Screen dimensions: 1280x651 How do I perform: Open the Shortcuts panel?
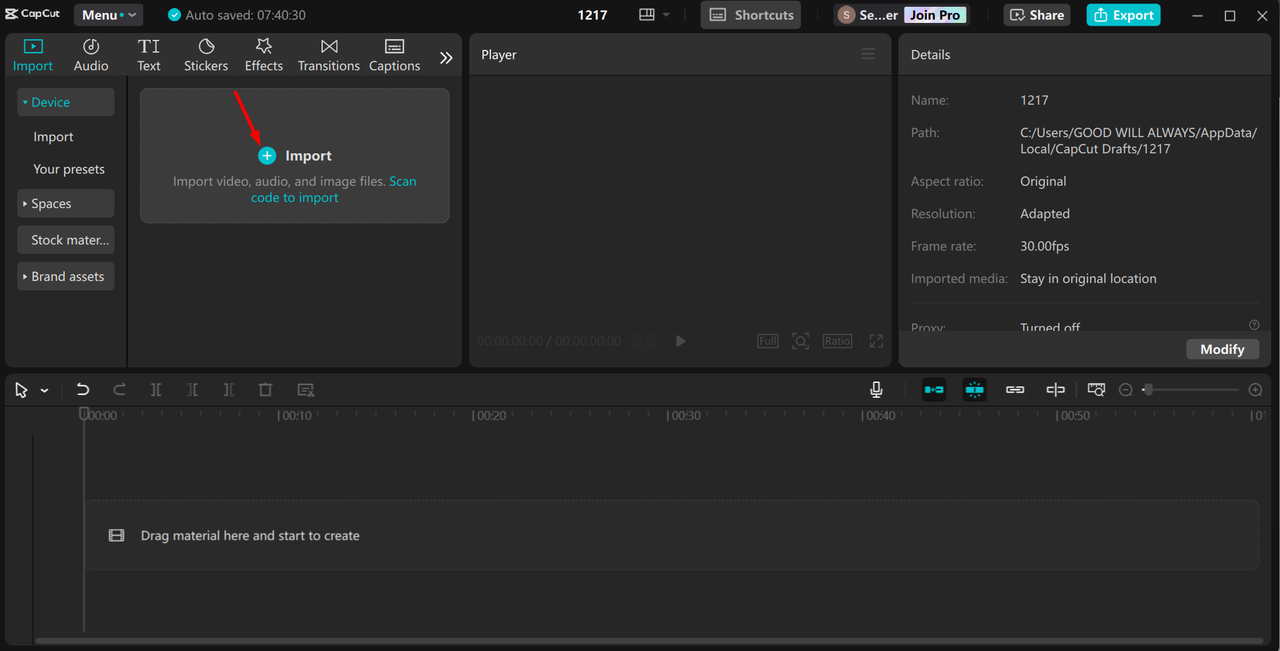751,15
